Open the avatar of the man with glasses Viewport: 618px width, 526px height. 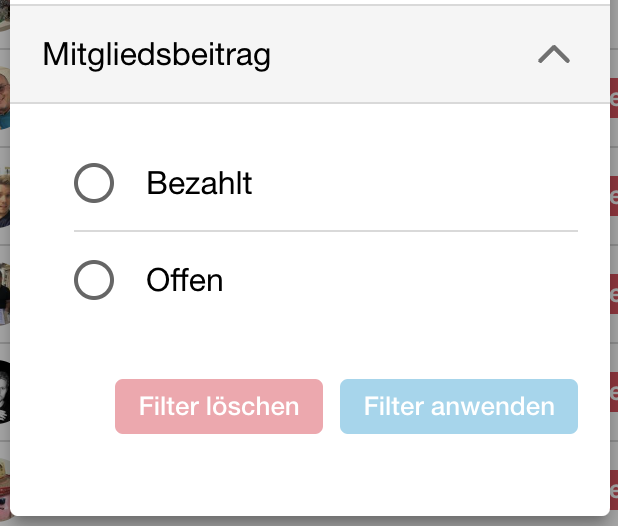tap(4, 99)
